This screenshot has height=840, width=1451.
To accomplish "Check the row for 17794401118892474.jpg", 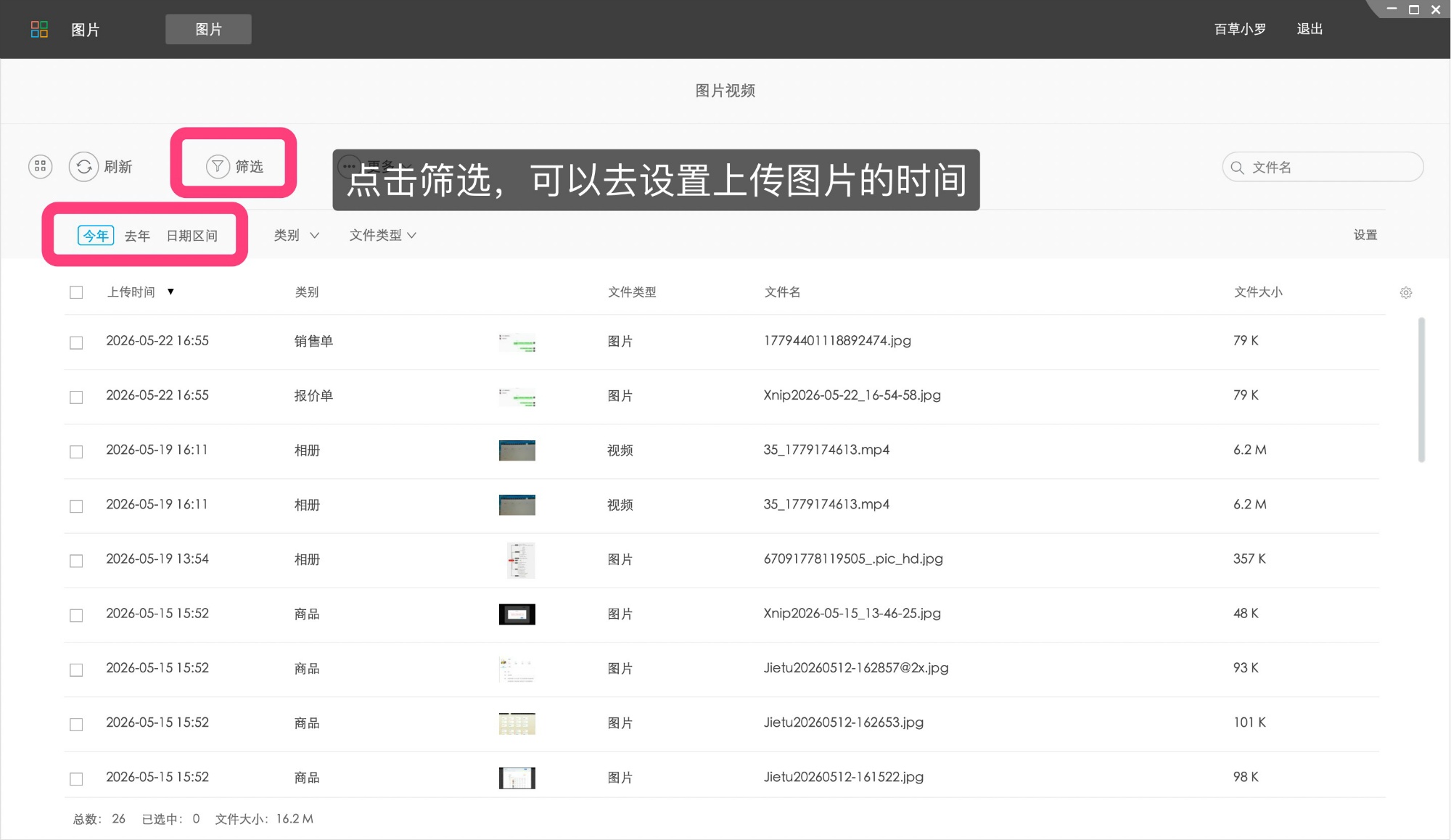I will (x=76, y=342).
